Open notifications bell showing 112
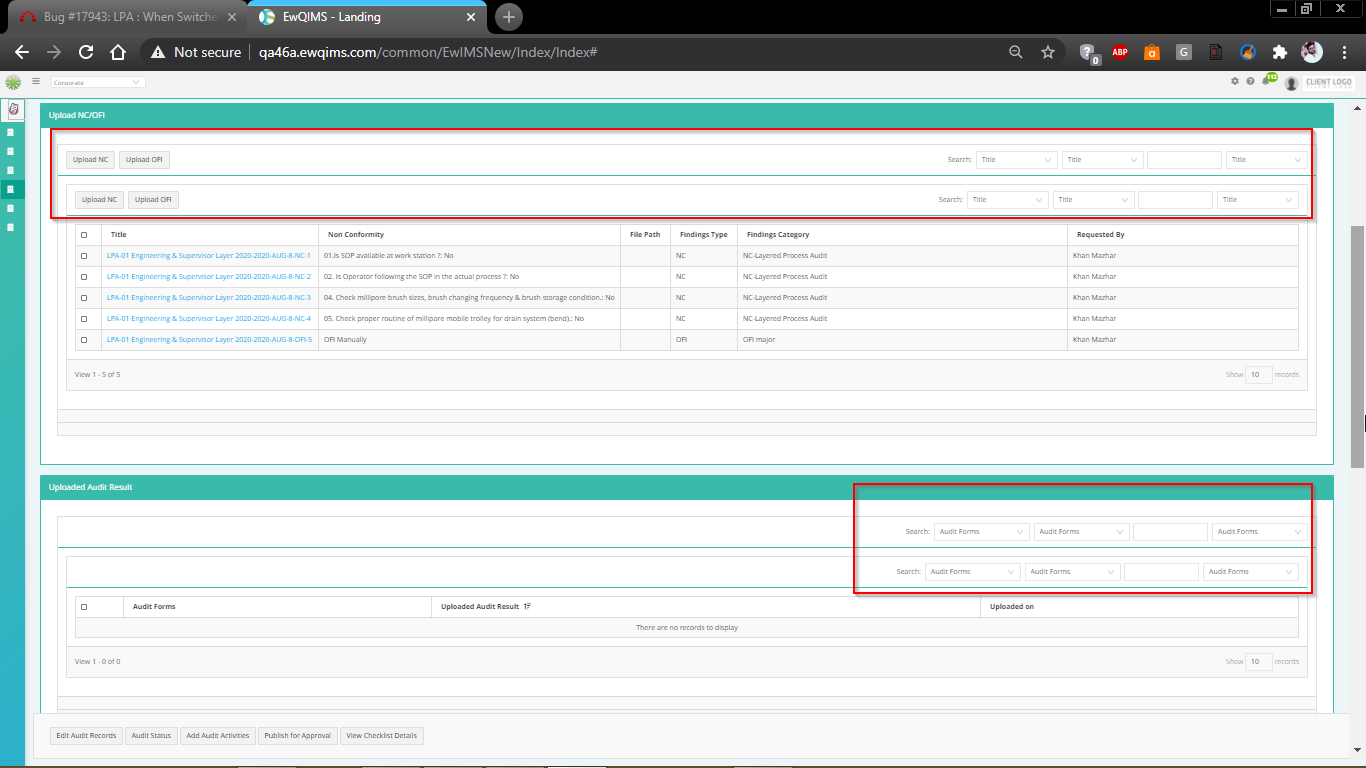Viewport: 1366px width, 768px height. click(x=1268, y=80)
